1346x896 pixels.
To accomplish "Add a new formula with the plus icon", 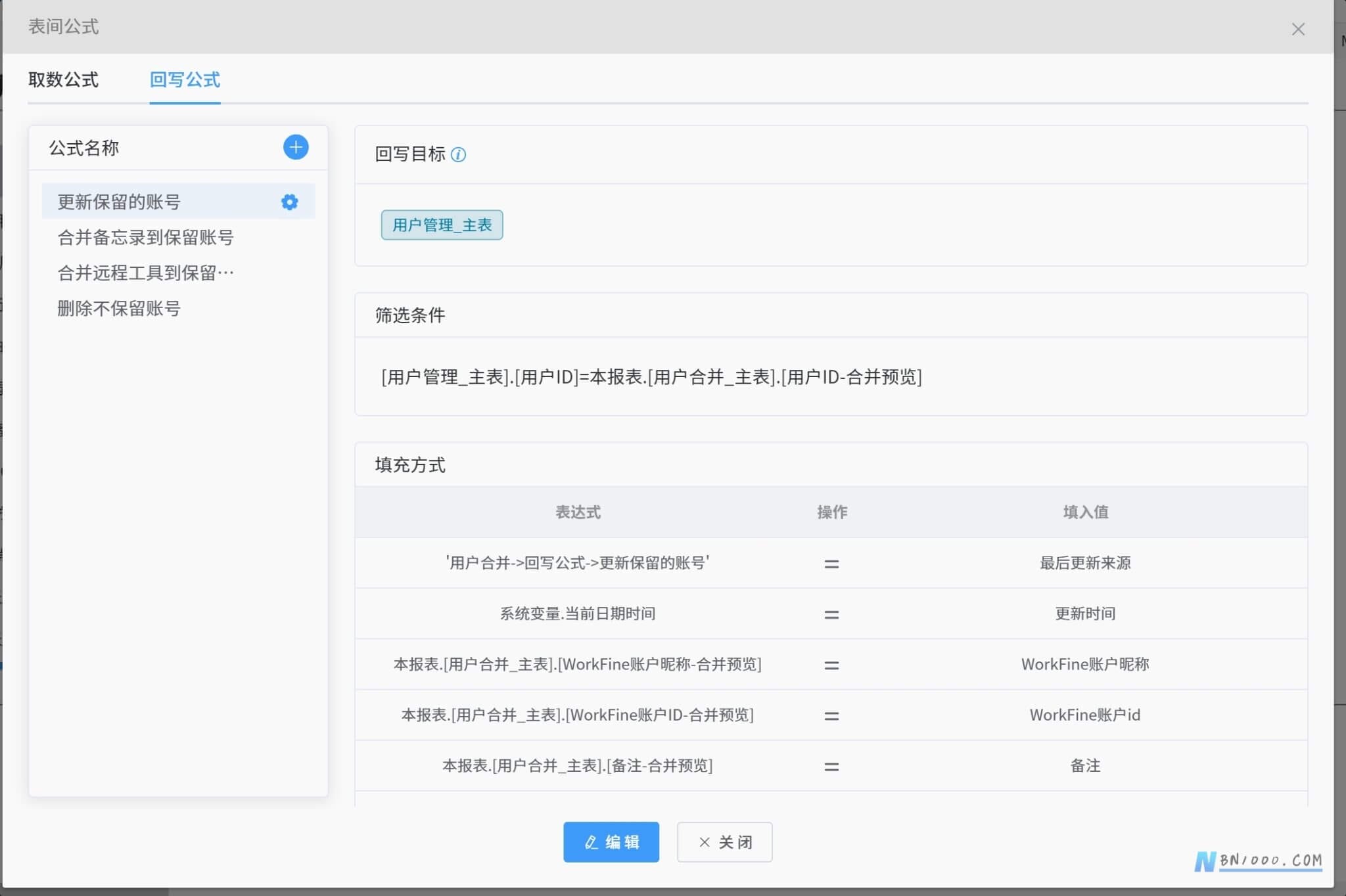I will point(296,147).
